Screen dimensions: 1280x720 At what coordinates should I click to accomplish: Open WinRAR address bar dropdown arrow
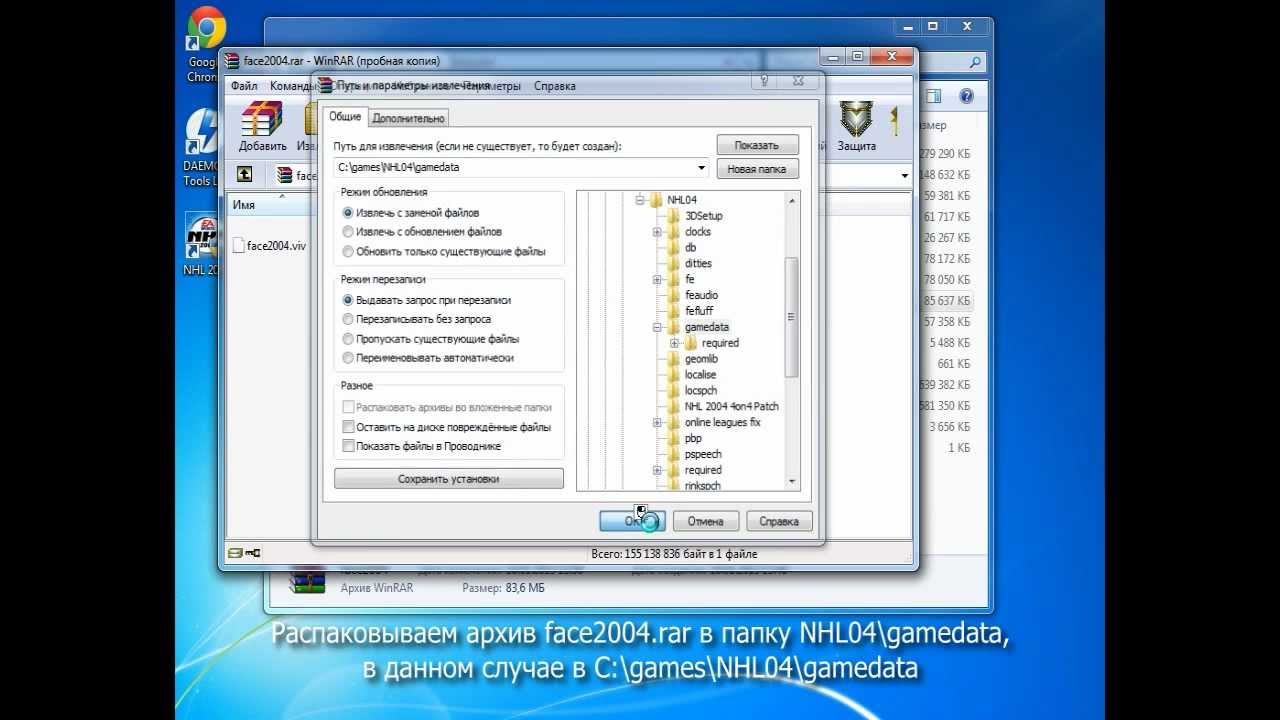pyautogui.click(x=905, y=175)
